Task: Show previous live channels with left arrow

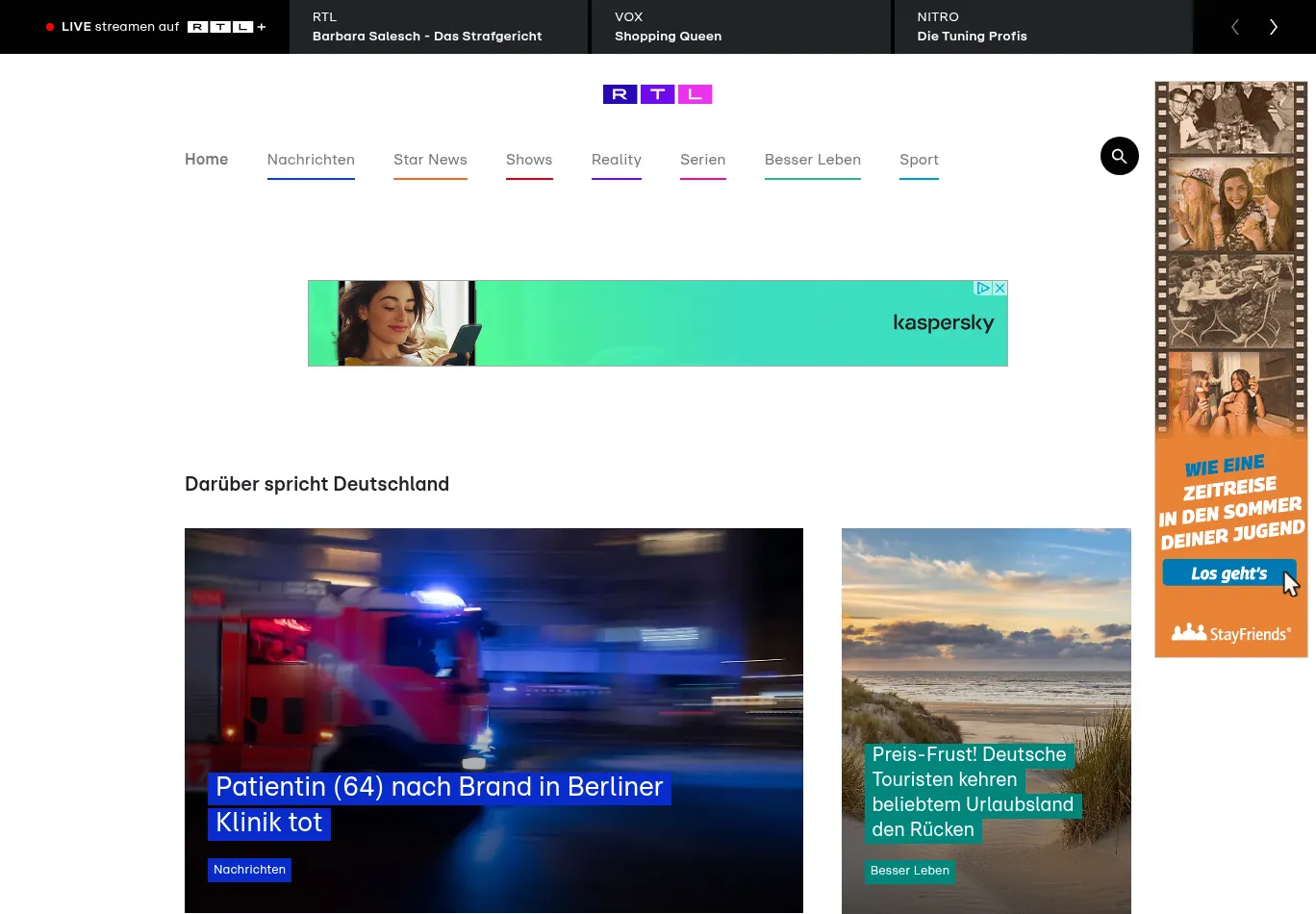Action: click(1235, 27)
